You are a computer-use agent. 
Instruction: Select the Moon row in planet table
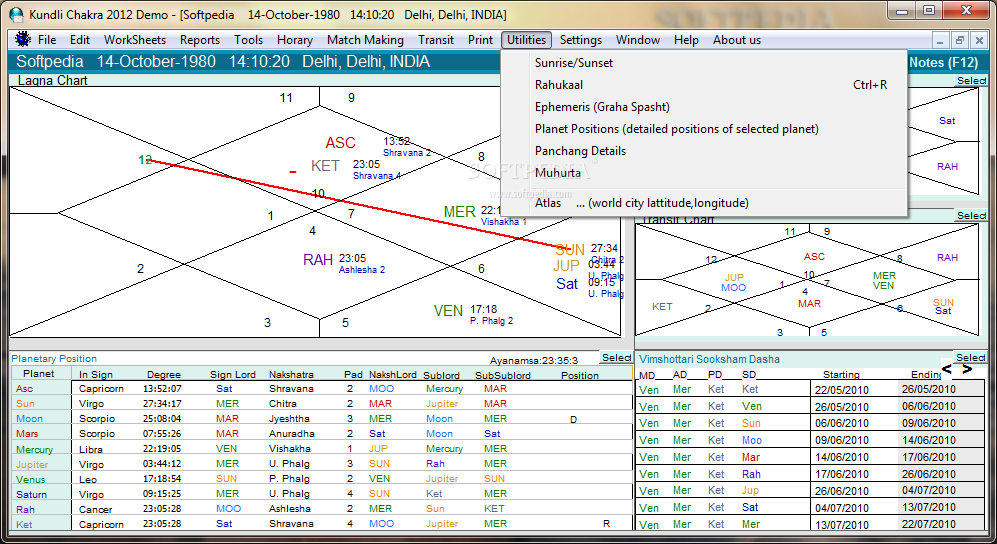click(322, 419)
